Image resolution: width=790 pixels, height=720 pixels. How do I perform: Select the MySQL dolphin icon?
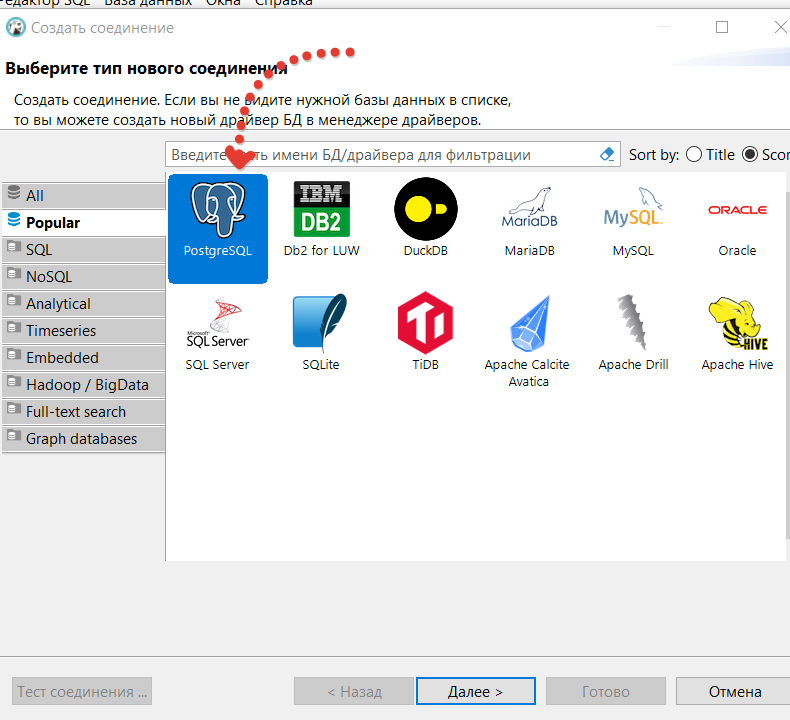(x=633, y=208)
